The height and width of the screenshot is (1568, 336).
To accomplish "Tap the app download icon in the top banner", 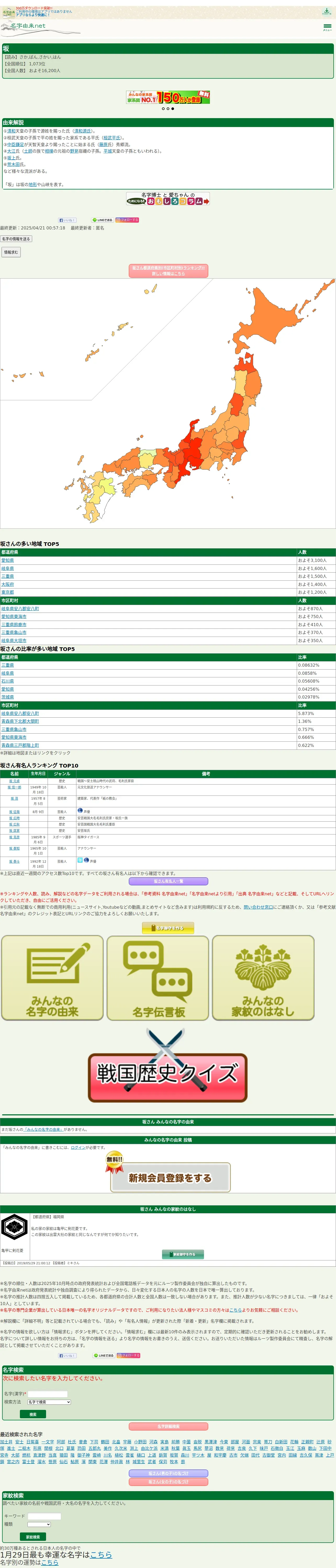I will tap(326, 11).
